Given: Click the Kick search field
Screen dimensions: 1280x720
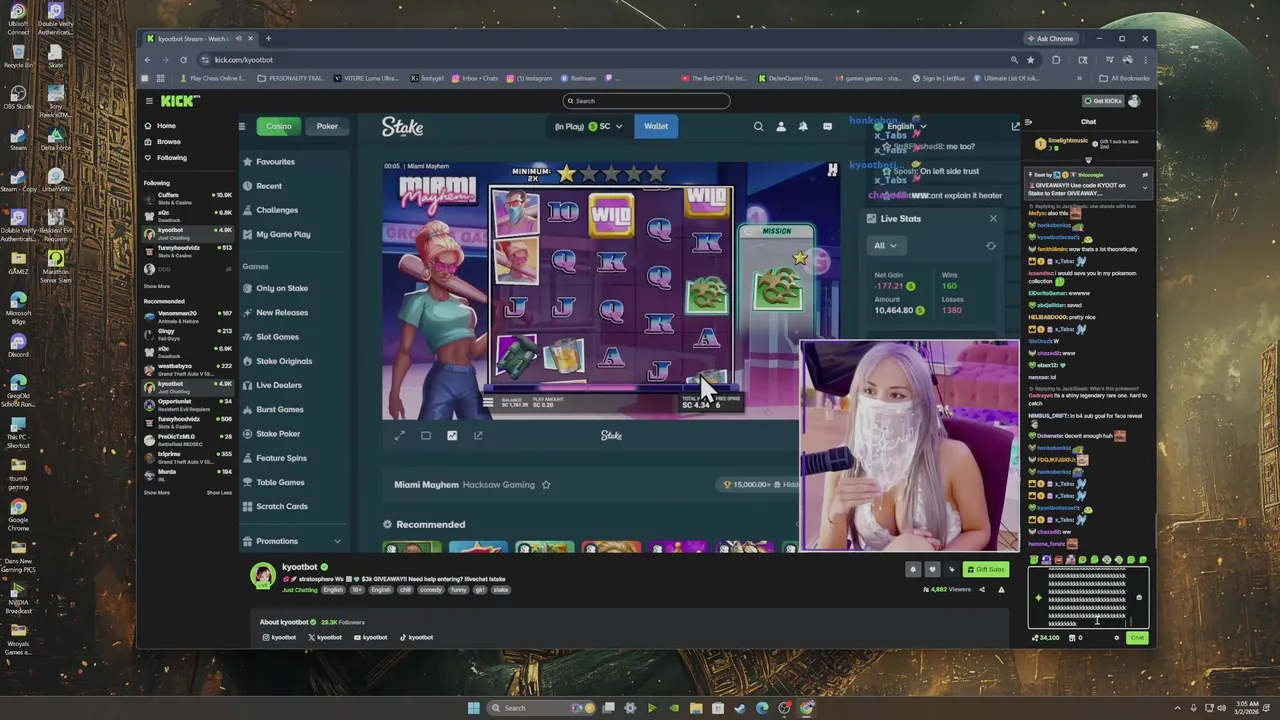Looking at the screenshot, I should click(646, 101).
